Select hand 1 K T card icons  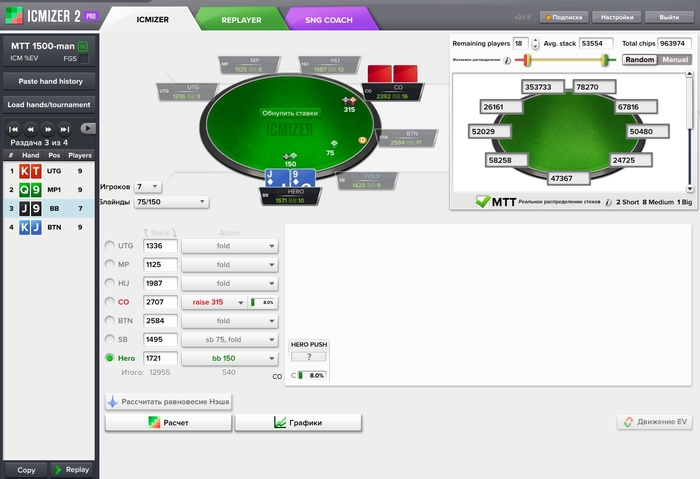click(30, 171)
